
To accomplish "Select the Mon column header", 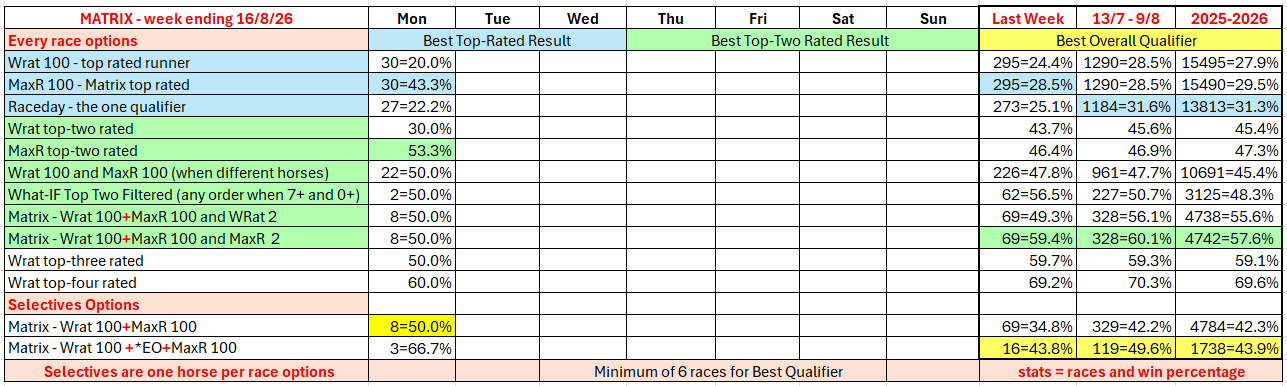I will 411,19.
